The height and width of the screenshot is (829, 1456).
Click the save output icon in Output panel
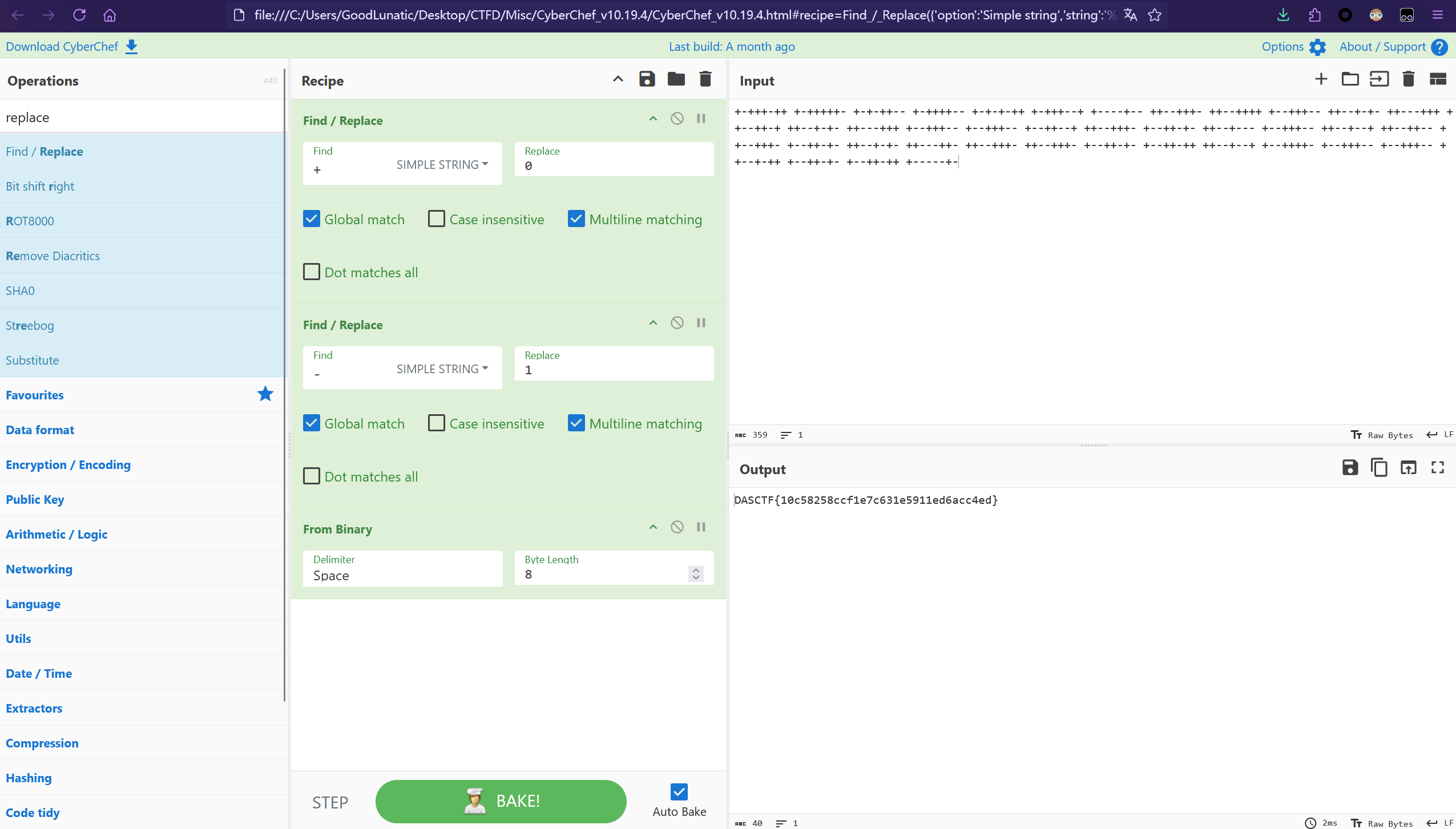pos(1350,468)
